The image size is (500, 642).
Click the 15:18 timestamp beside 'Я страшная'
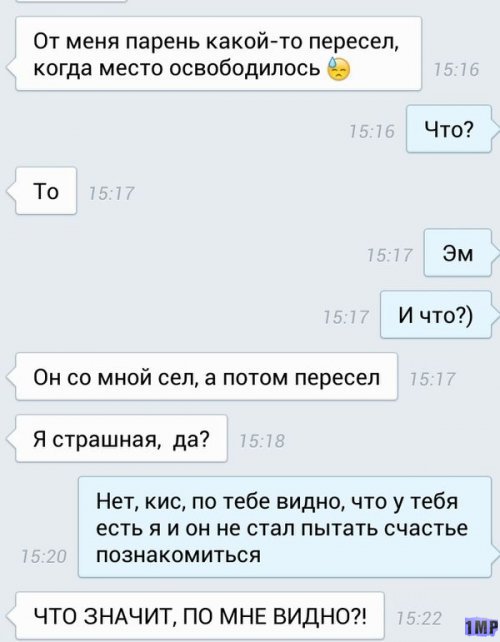(262, 441)
